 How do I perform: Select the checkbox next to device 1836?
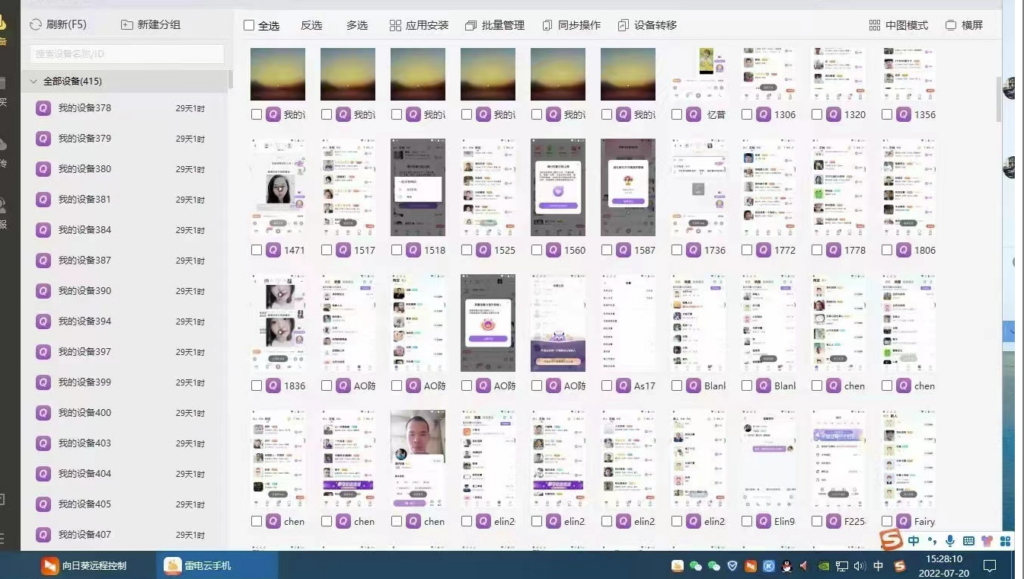coord(257,386)
